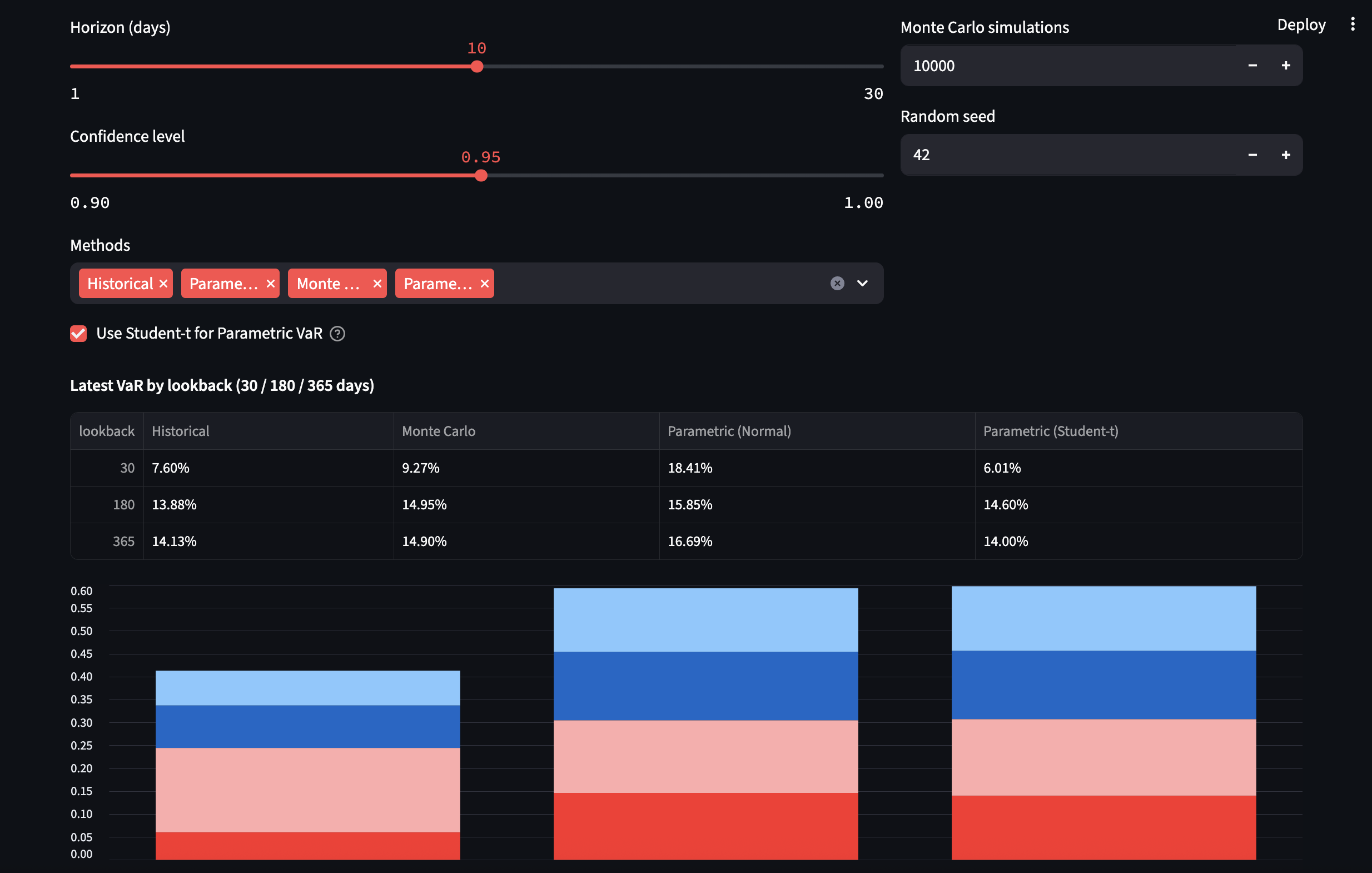Uncheck Use Student-t for Parametric VaR

click(78, 334)
